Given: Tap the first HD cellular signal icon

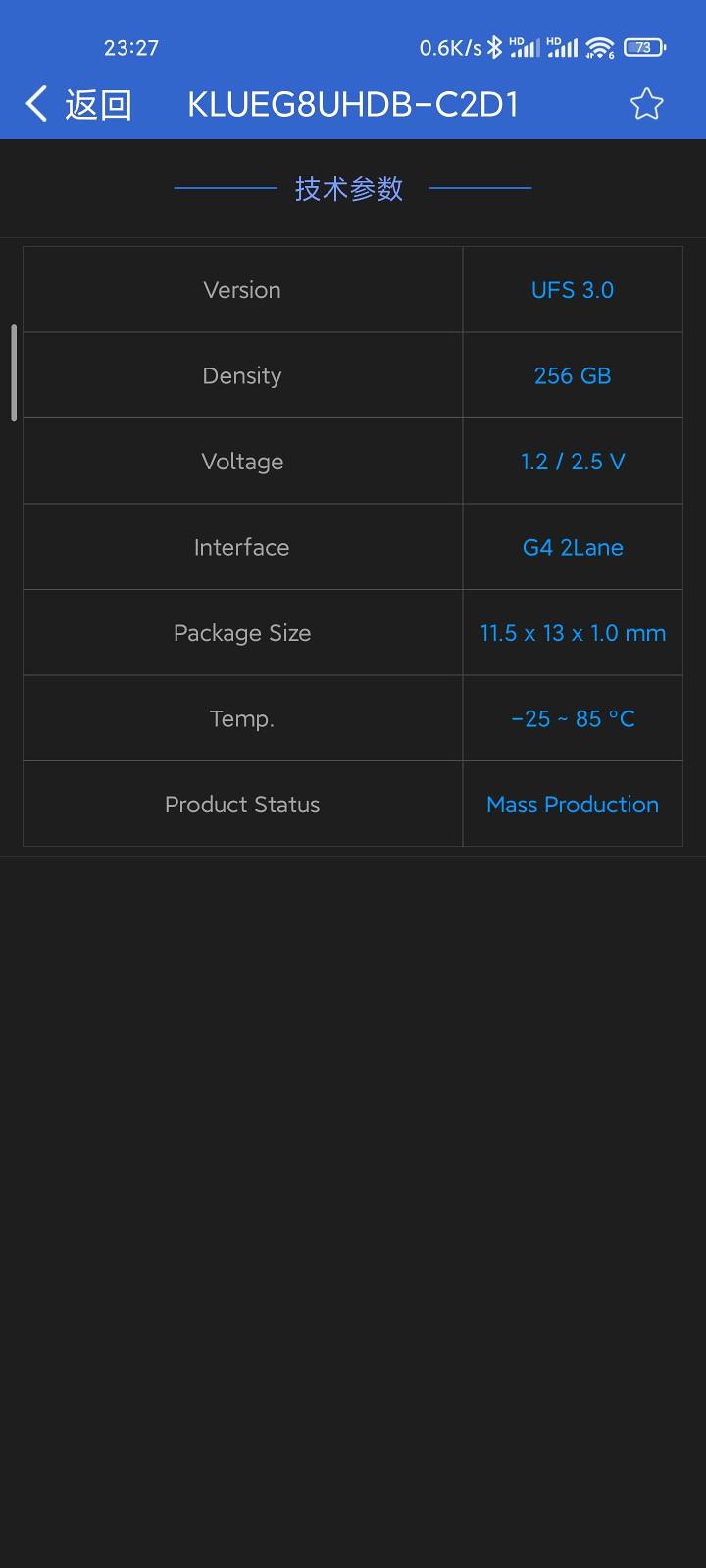Looking at the screenshot, I should click(525, 47).
